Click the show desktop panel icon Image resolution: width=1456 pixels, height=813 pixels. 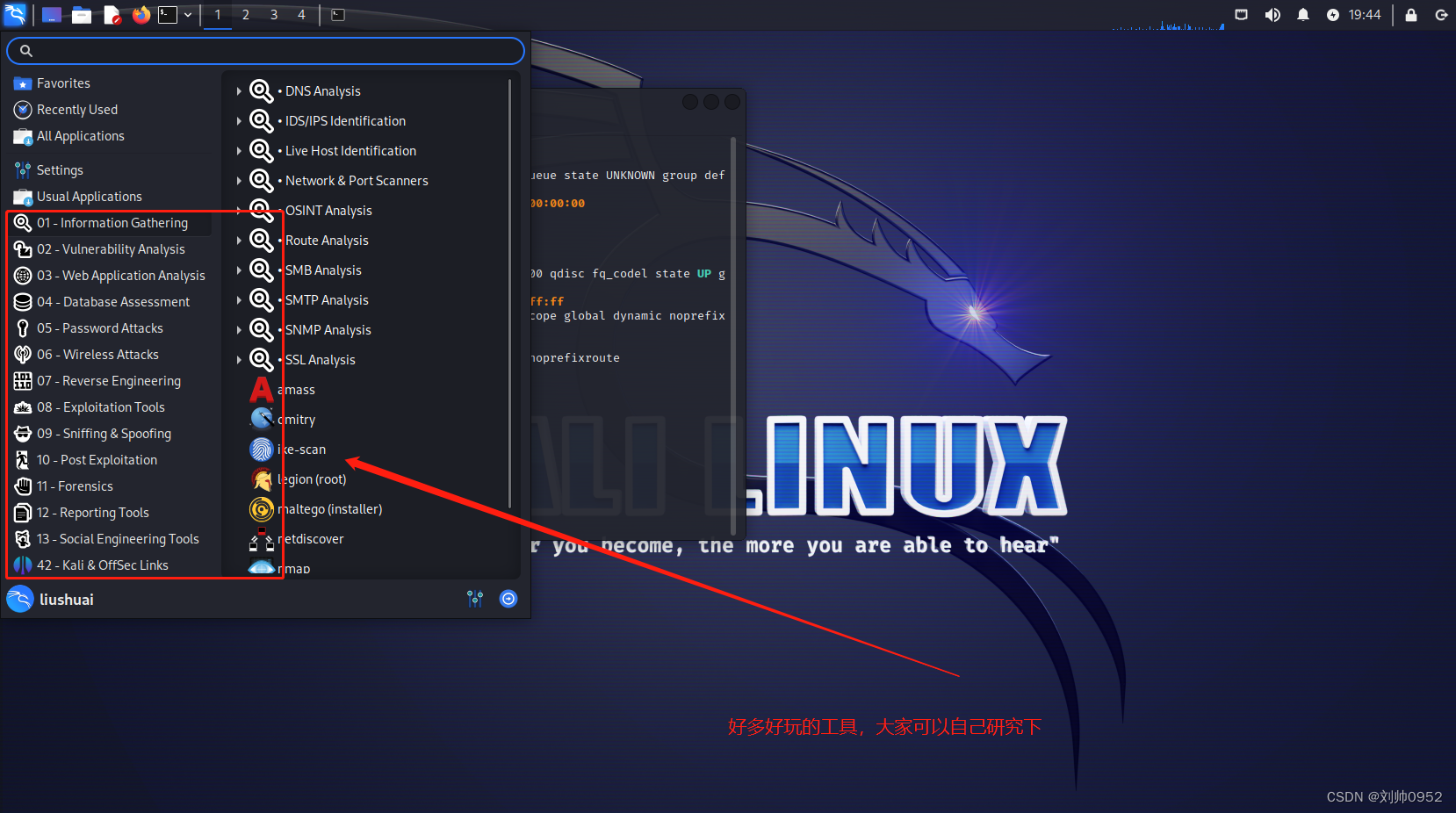click(52, 15)
